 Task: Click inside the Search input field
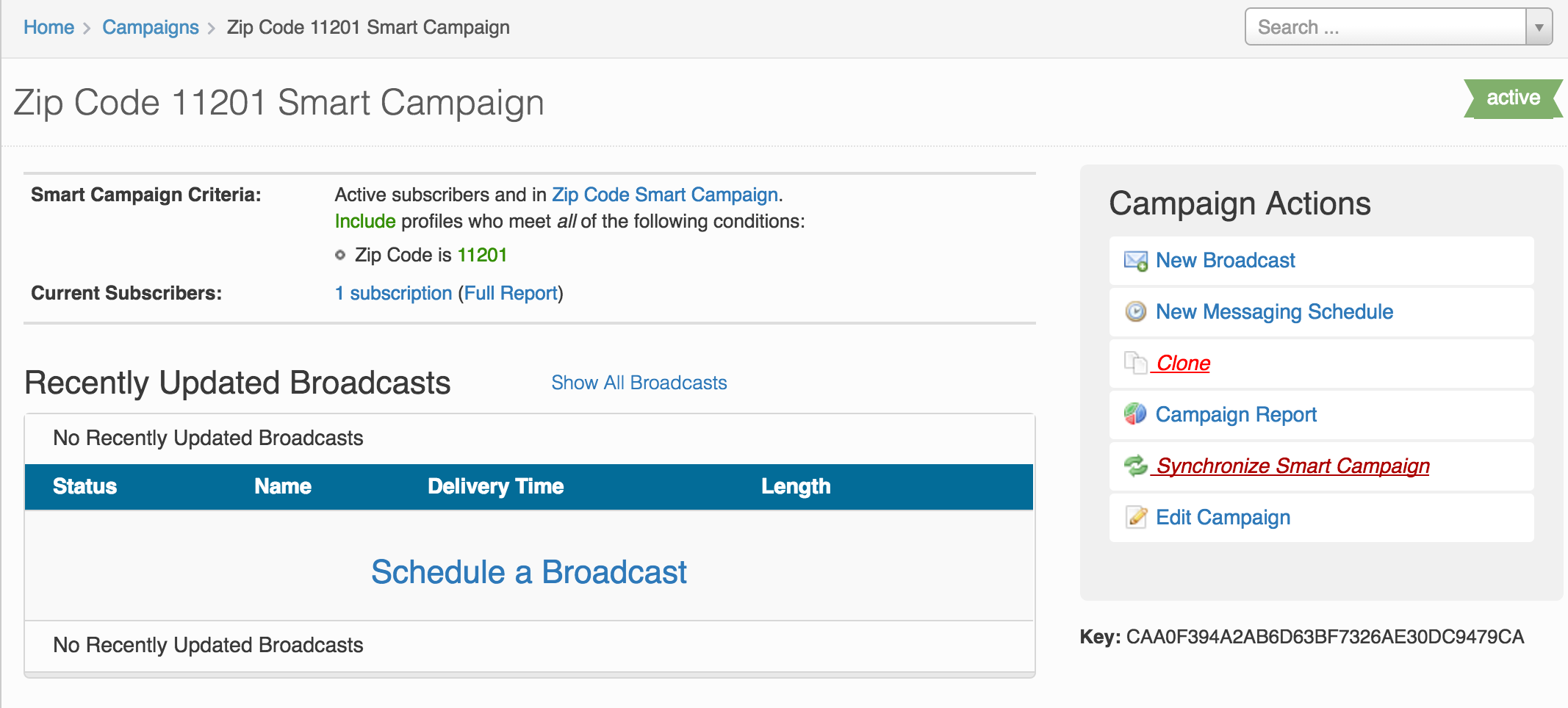(x=1386, y=27)
